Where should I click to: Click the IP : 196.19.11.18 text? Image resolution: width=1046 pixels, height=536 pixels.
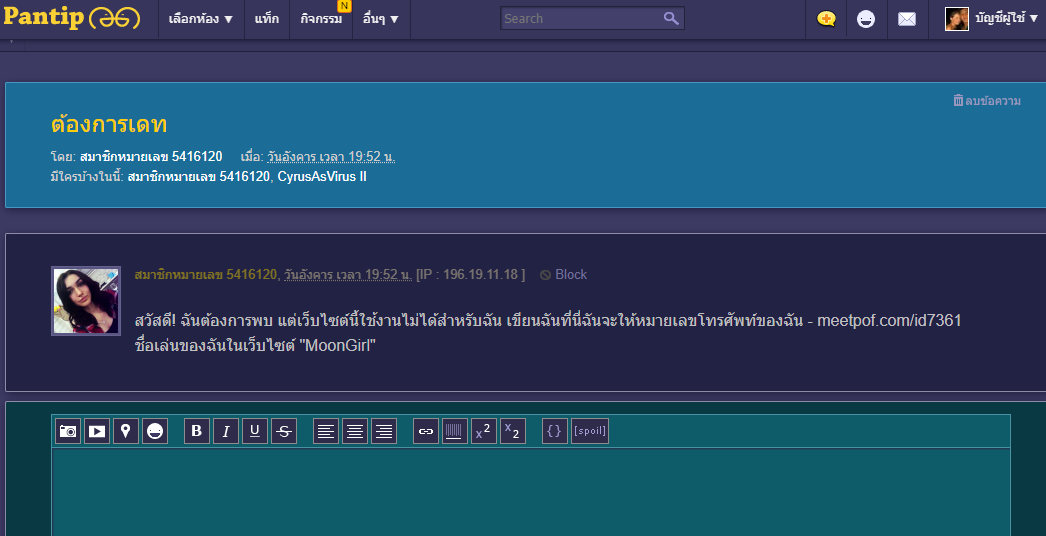tap(470, 274)
